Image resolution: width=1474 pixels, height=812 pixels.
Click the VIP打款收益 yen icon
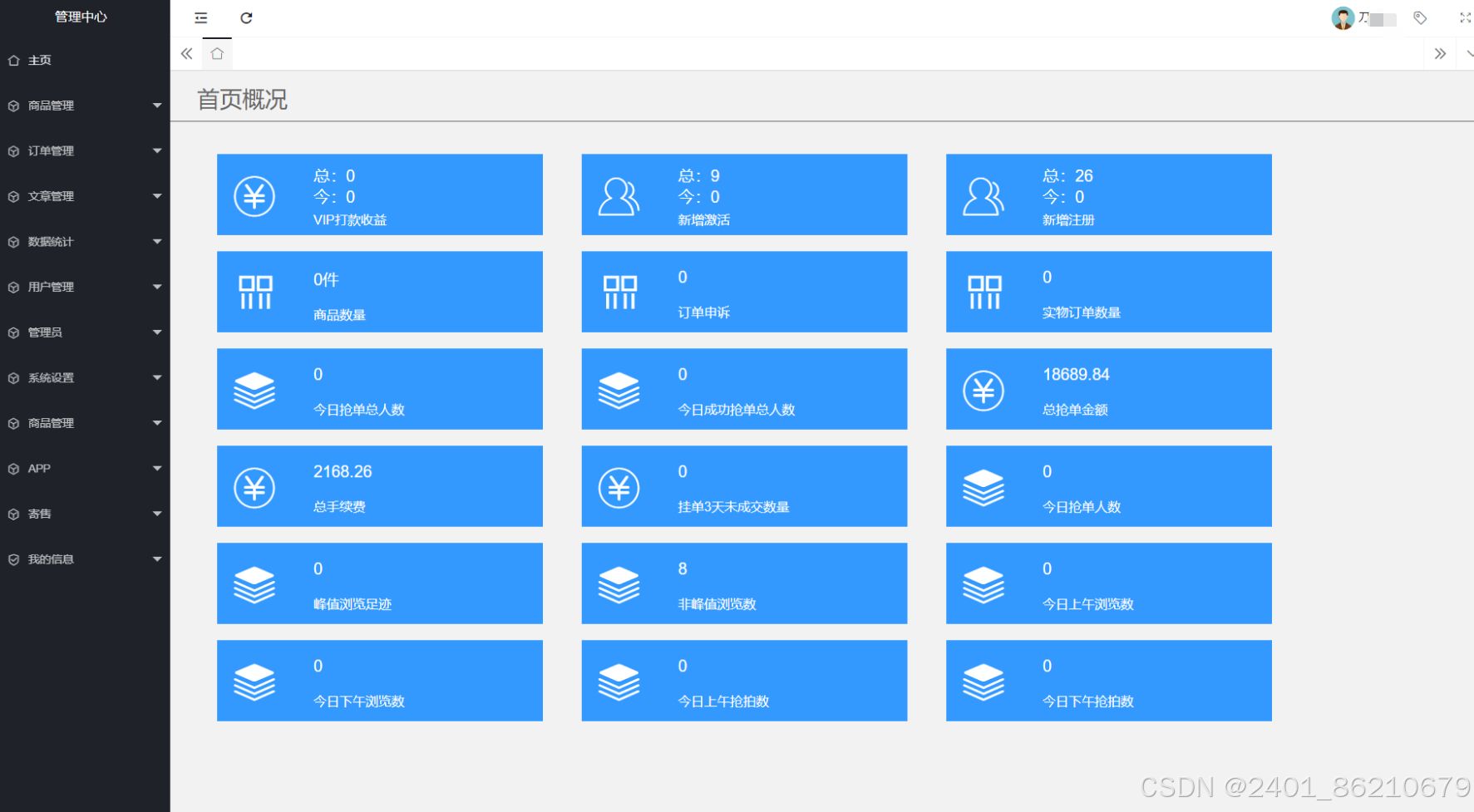click(255, 194)
